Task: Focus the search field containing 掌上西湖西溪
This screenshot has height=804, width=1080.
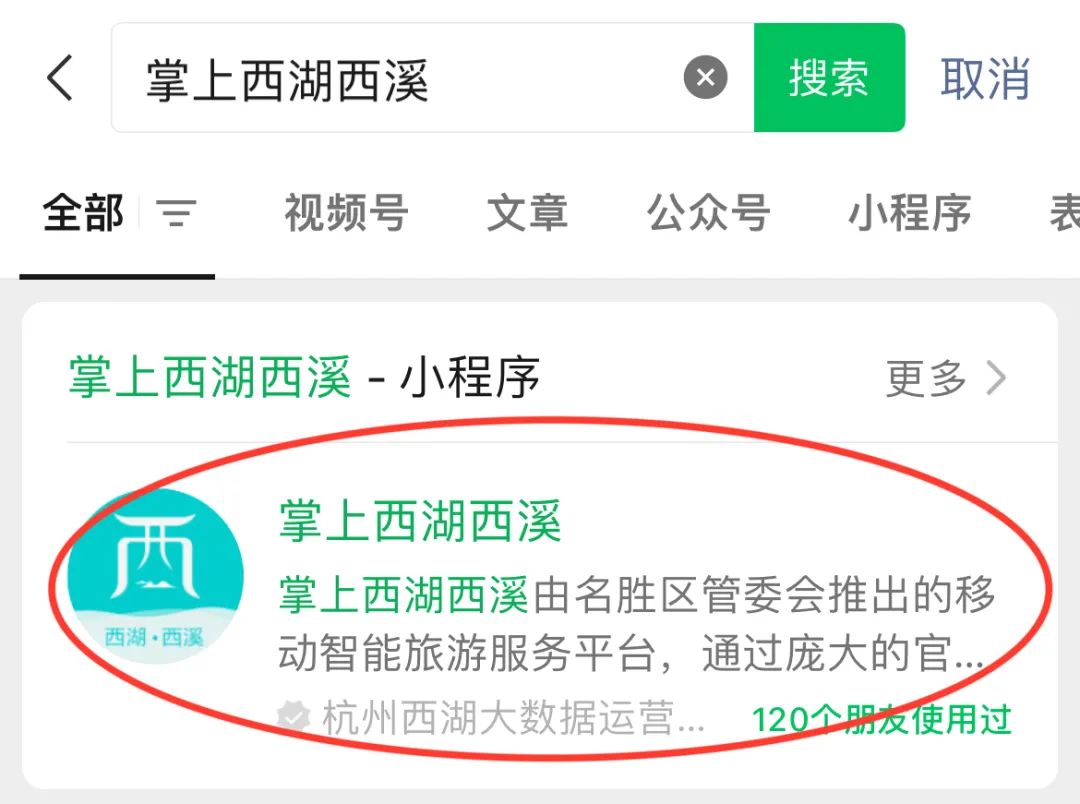Action: 433,77
